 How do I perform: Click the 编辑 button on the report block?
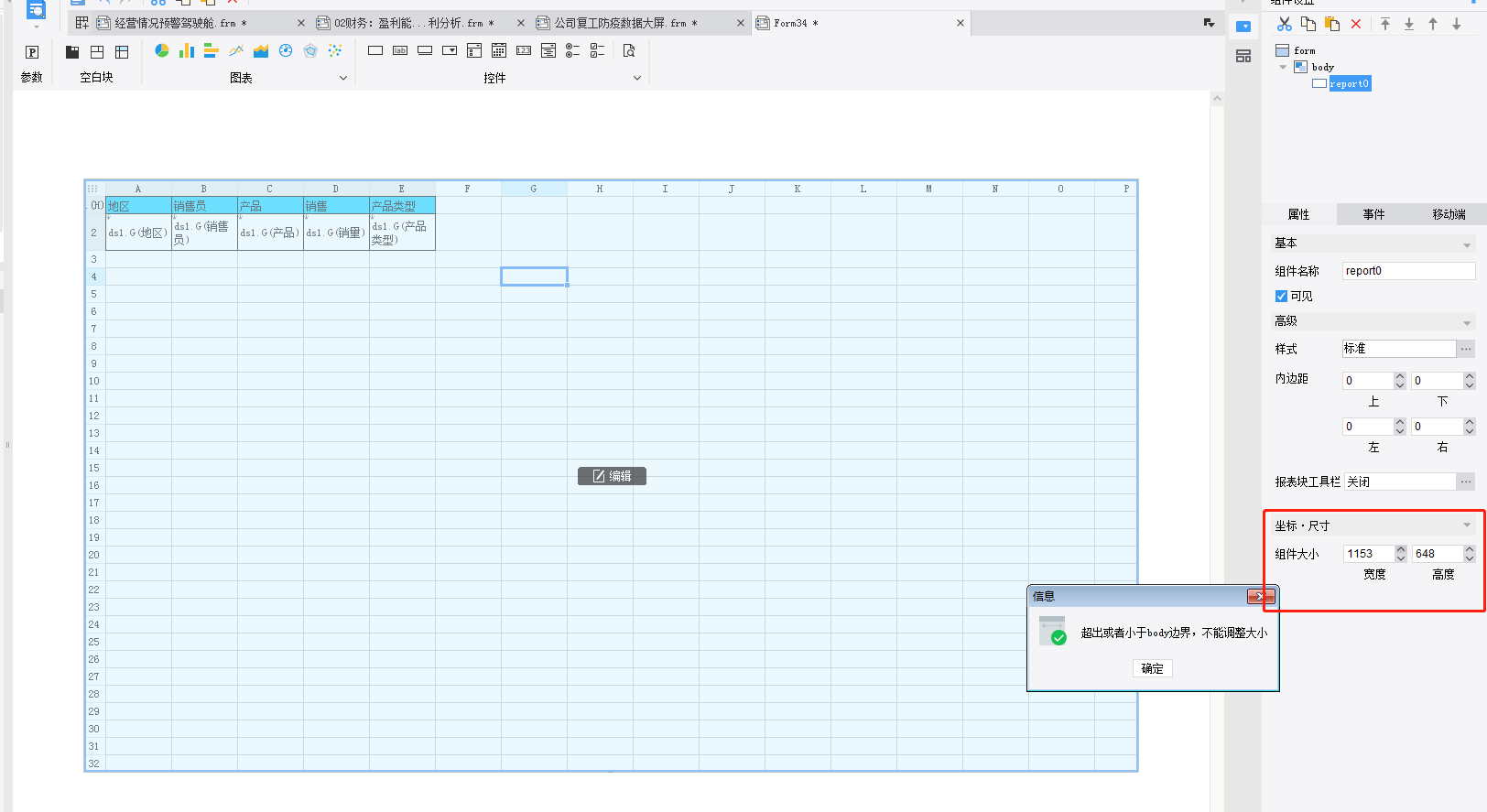click(x=612, y=476)
